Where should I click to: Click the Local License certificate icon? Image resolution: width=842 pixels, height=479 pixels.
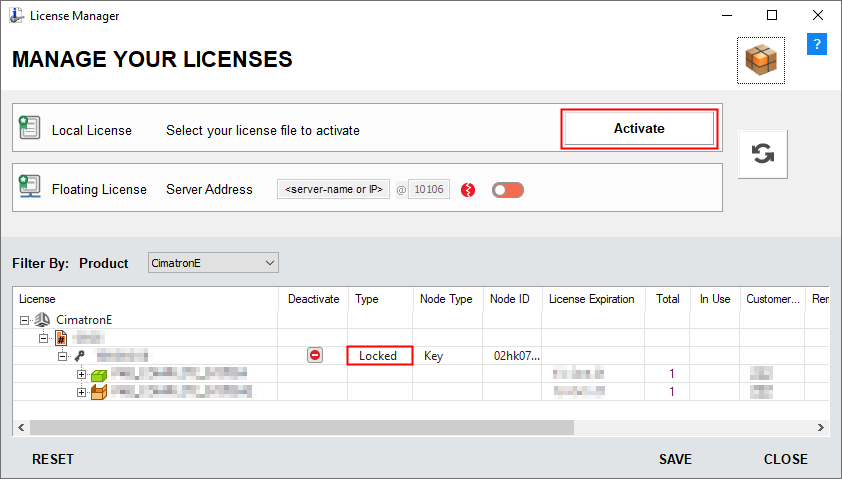[30, 127]
